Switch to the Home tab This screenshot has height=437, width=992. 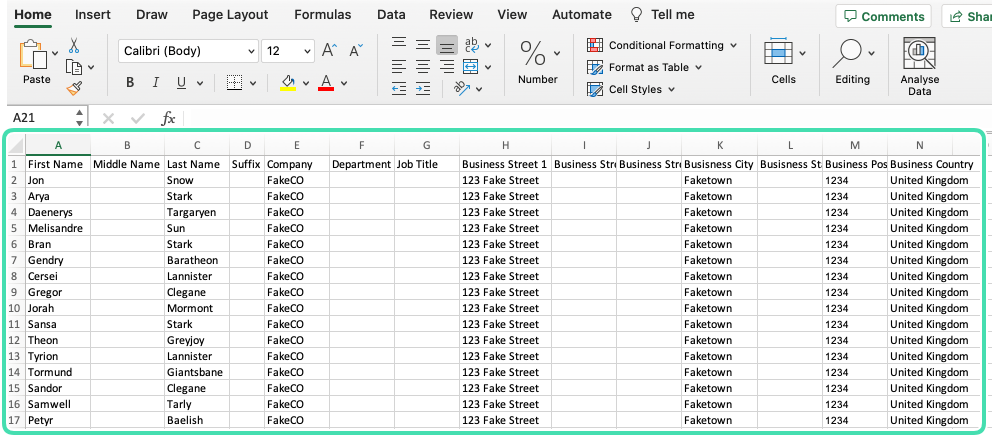click(33, 15)
